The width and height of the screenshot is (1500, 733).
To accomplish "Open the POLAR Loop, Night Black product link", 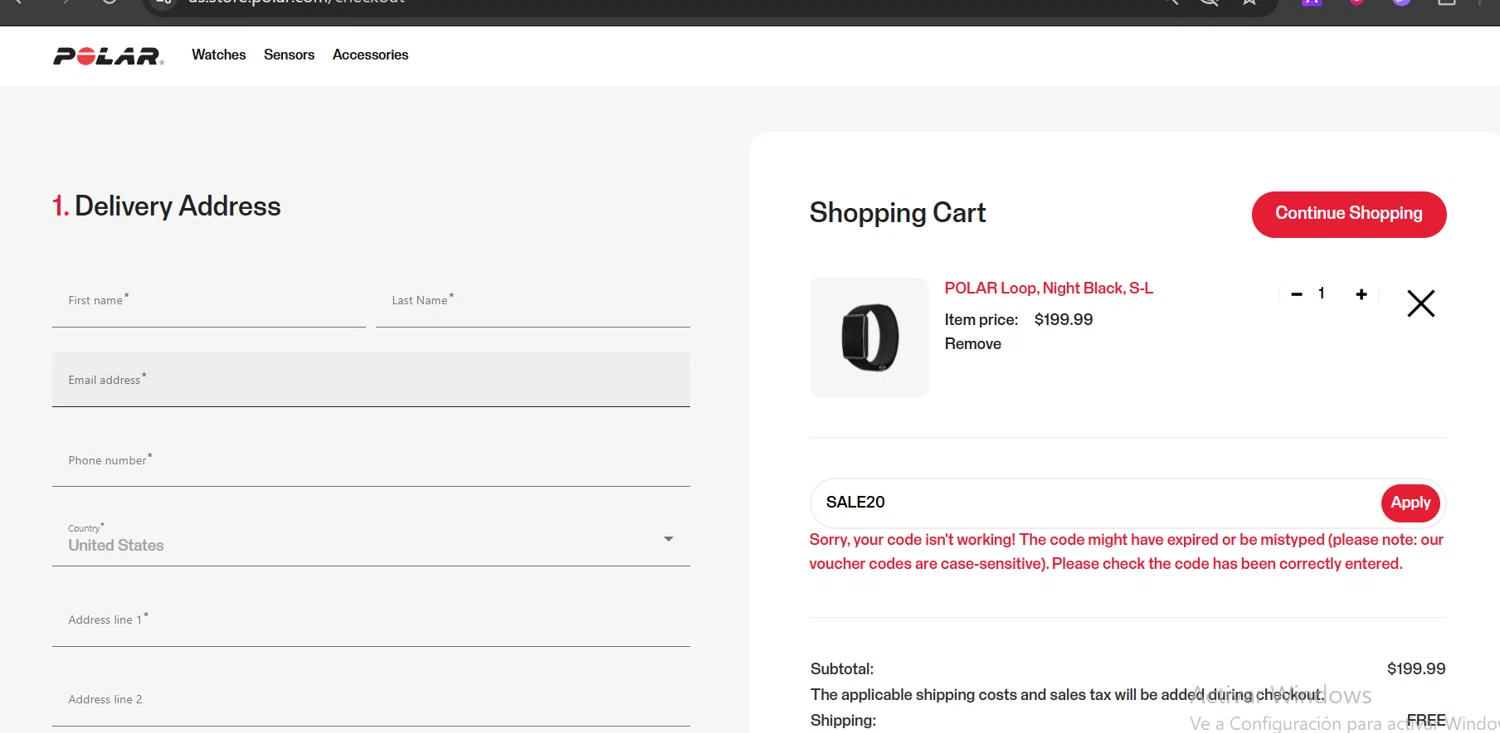I will click(1049, 288).
